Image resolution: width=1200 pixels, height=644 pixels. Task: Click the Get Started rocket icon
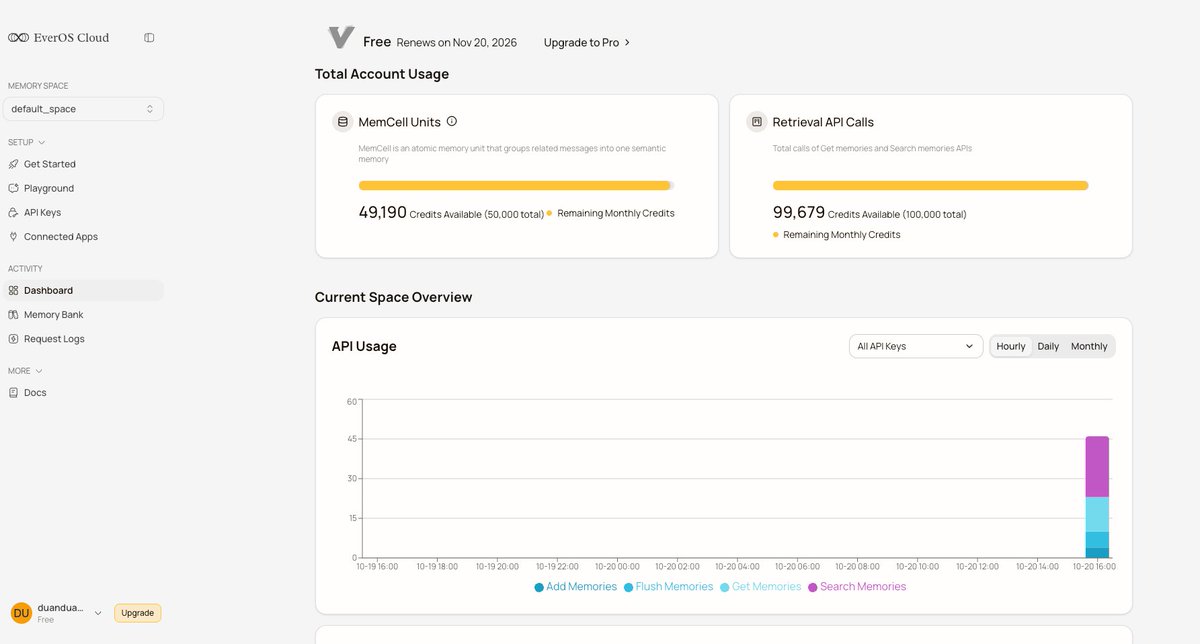click(x=13, y=164)
